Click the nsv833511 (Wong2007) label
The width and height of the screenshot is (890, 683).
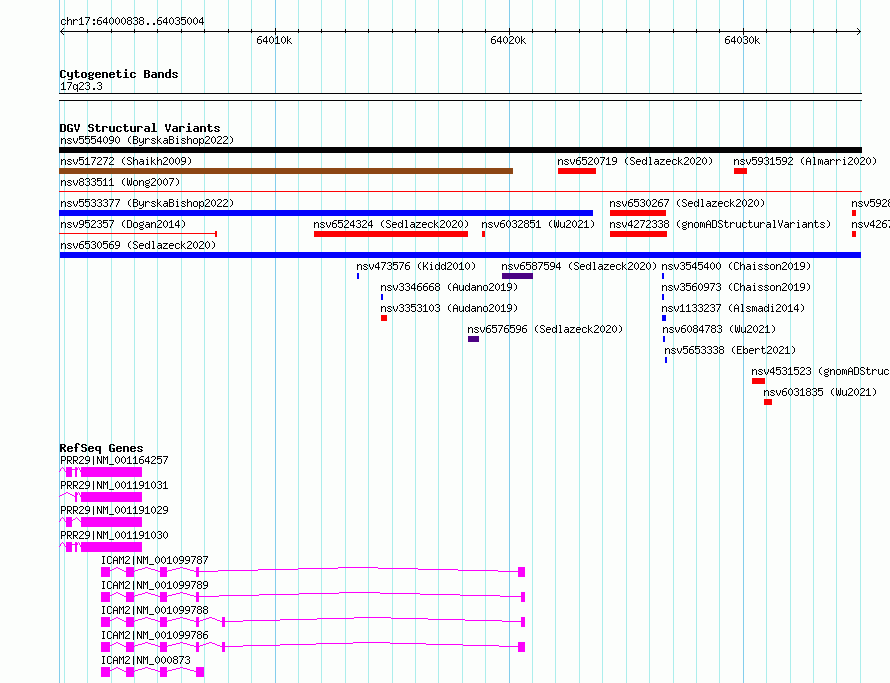coord(120,182)
